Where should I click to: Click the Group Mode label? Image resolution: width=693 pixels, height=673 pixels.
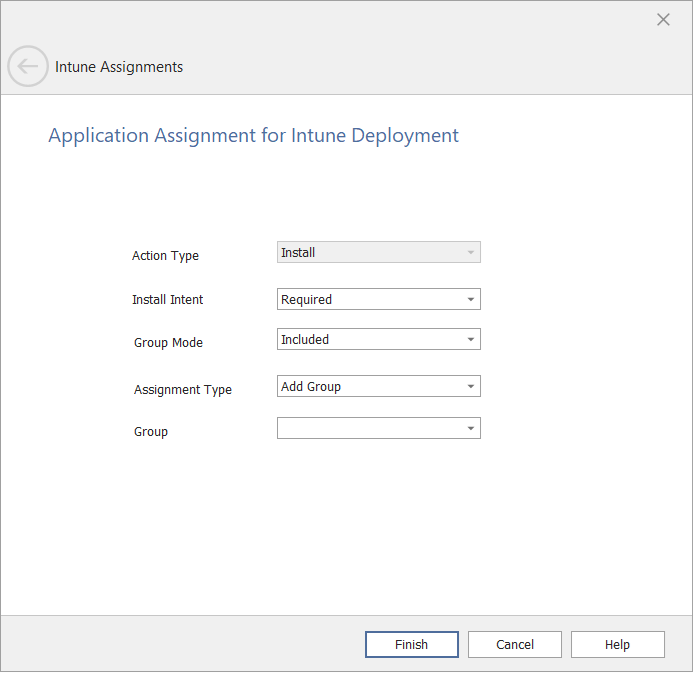[x=168, y=343]
